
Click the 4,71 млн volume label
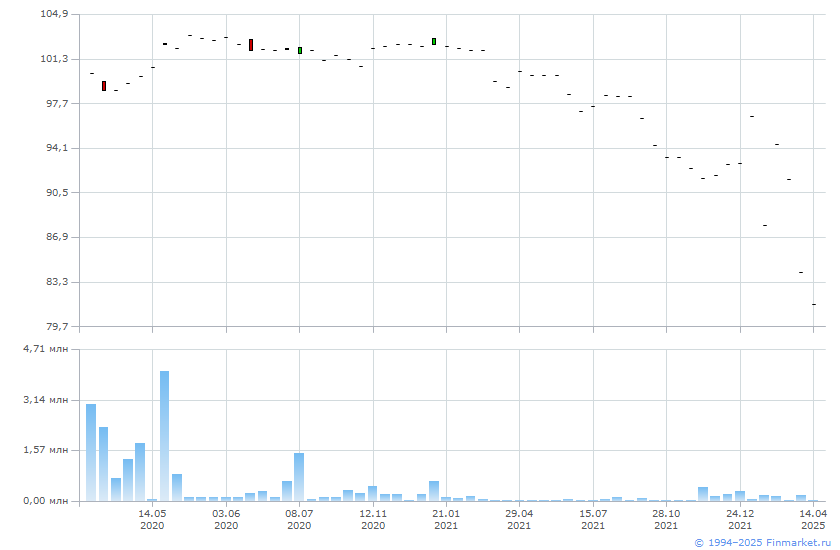(46, 349)
